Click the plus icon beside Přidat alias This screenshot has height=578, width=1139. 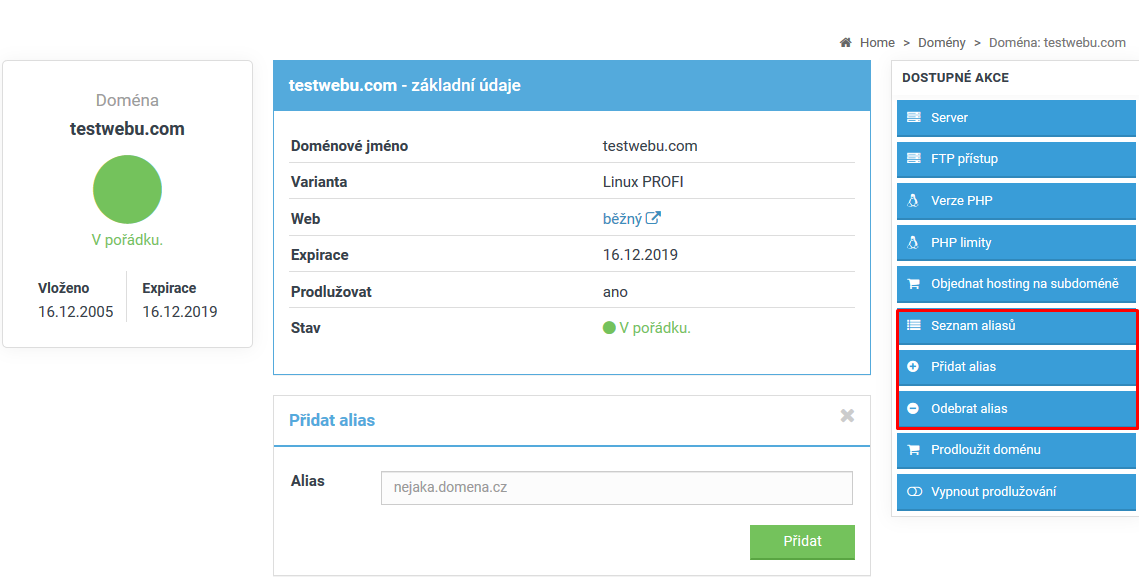[913, 367]
